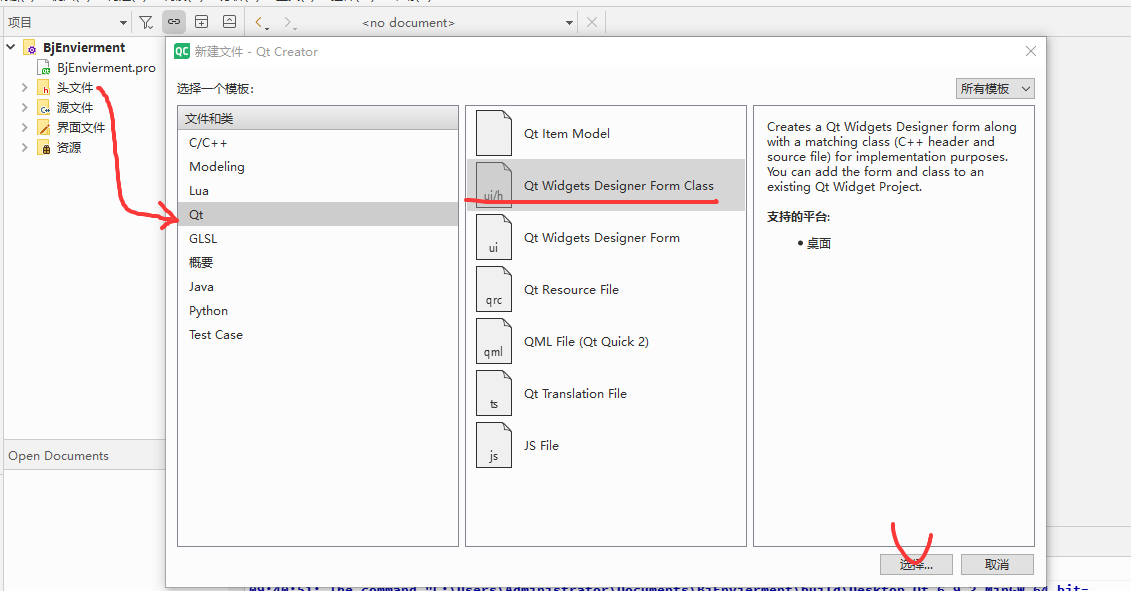Choose the Qt Item Model template

tap(606, 133)
